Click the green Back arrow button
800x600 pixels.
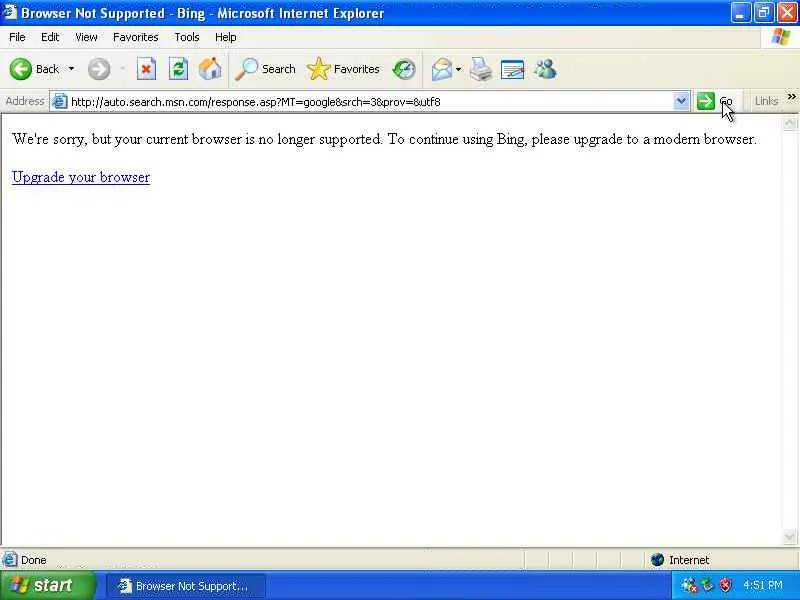pos(21,69)
